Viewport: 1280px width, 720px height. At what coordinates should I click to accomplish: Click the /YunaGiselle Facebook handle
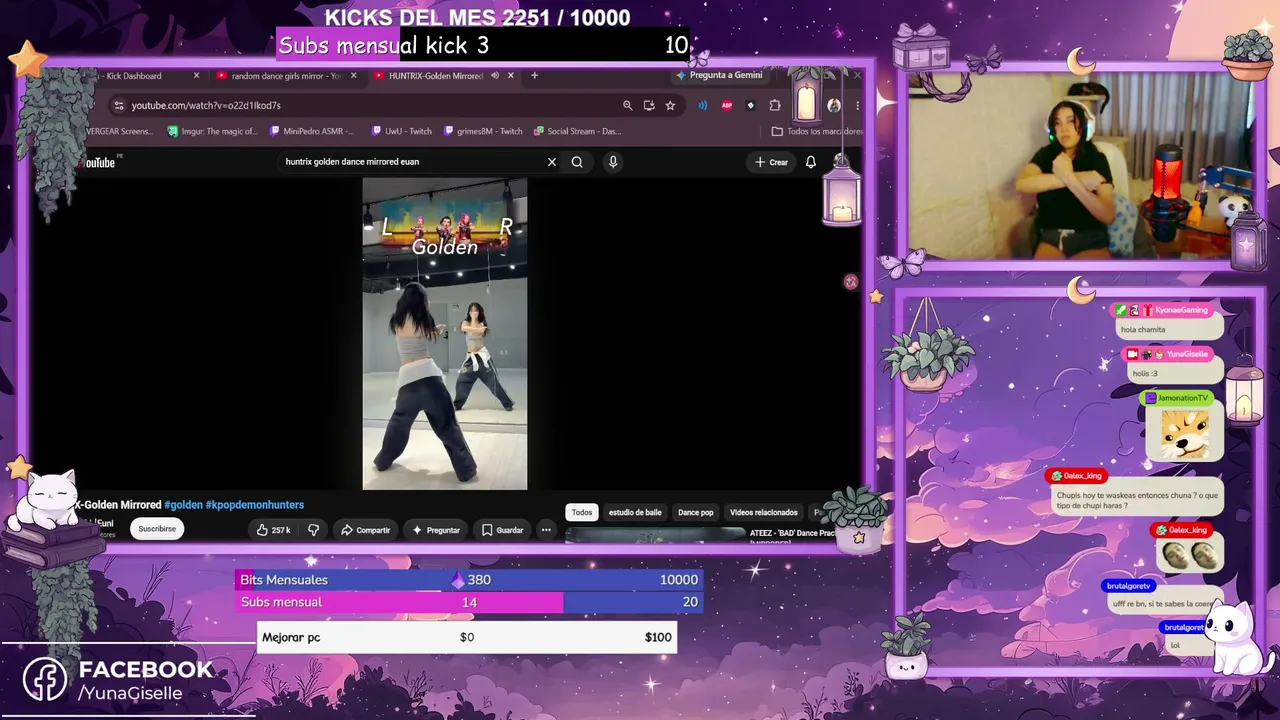pos(130,693)
